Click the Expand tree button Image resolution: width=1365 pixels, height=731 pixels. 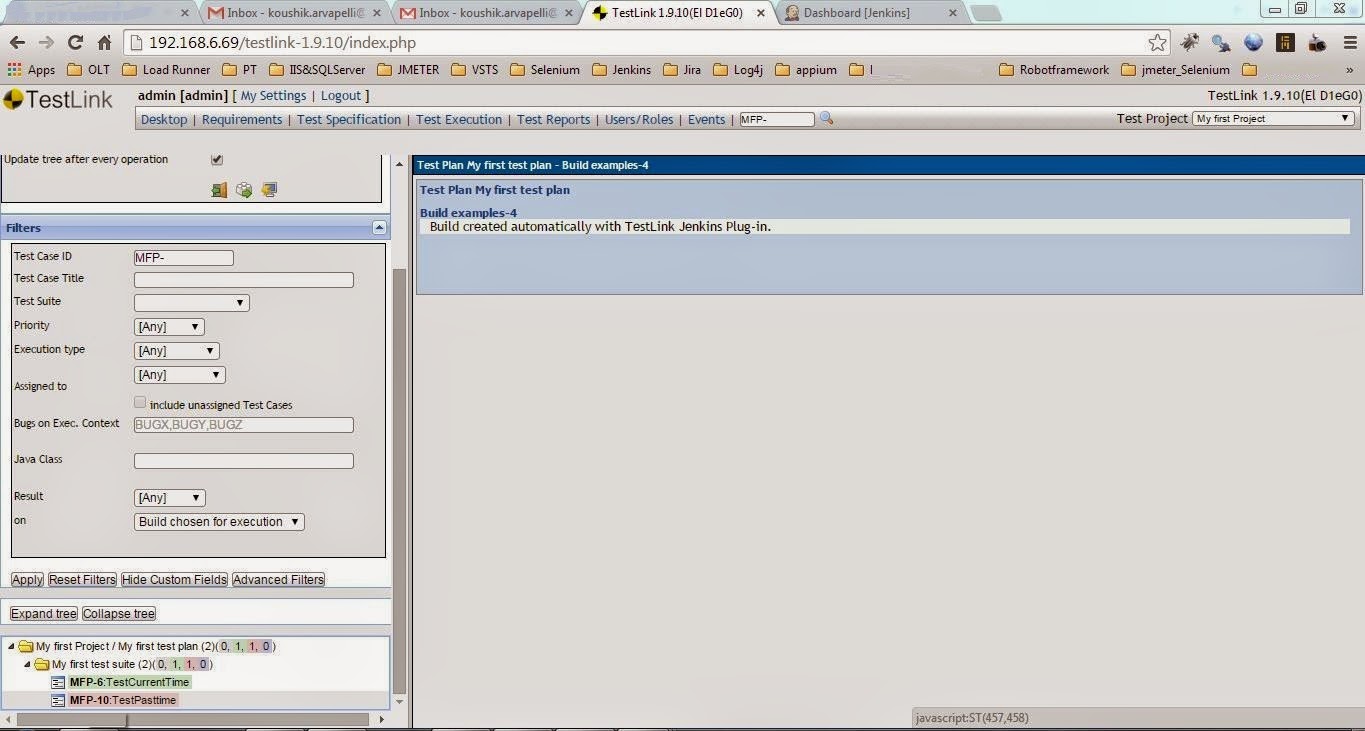tap(43, 614)
